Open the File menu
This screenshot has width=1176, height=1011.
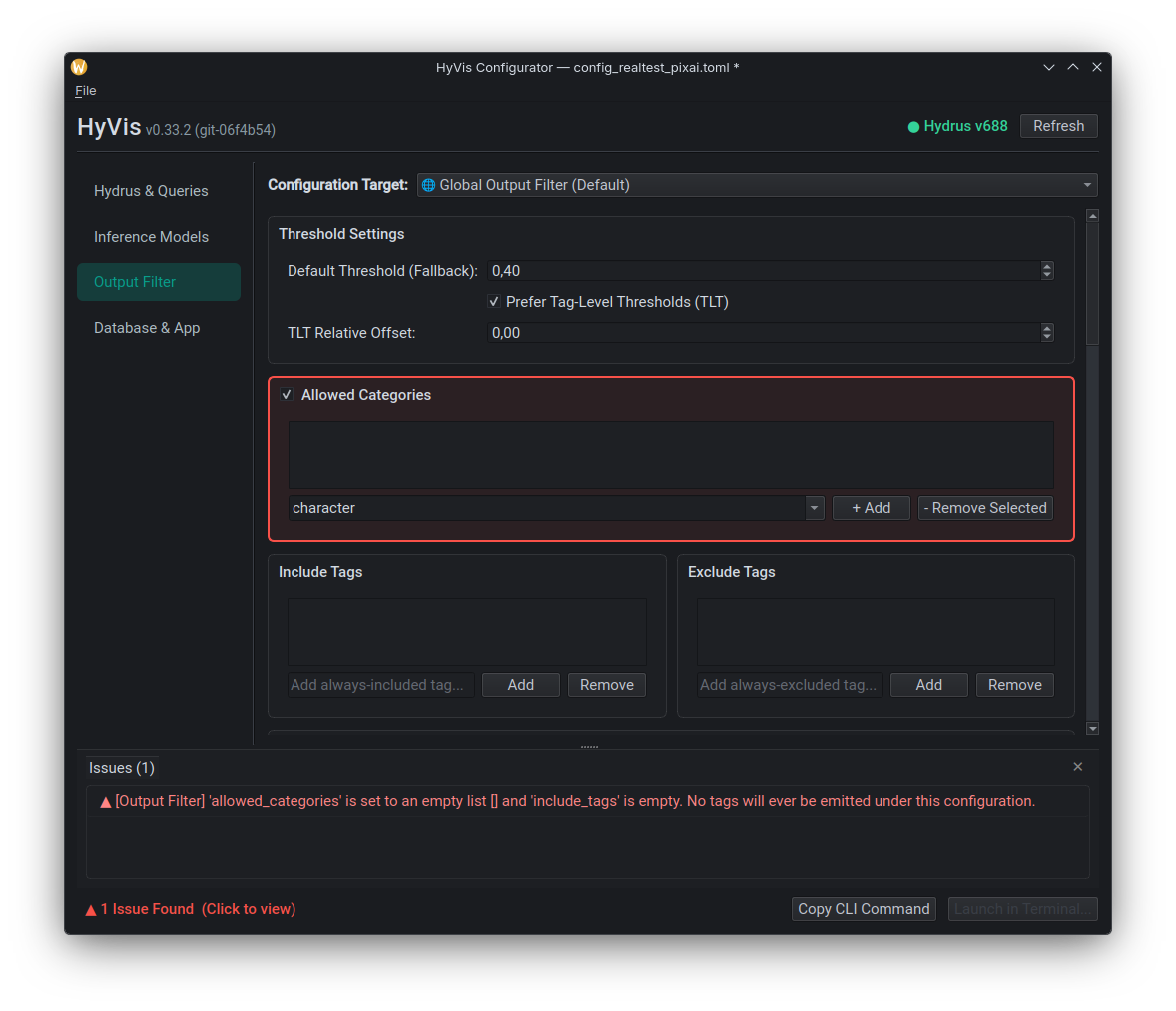(86, 90)
